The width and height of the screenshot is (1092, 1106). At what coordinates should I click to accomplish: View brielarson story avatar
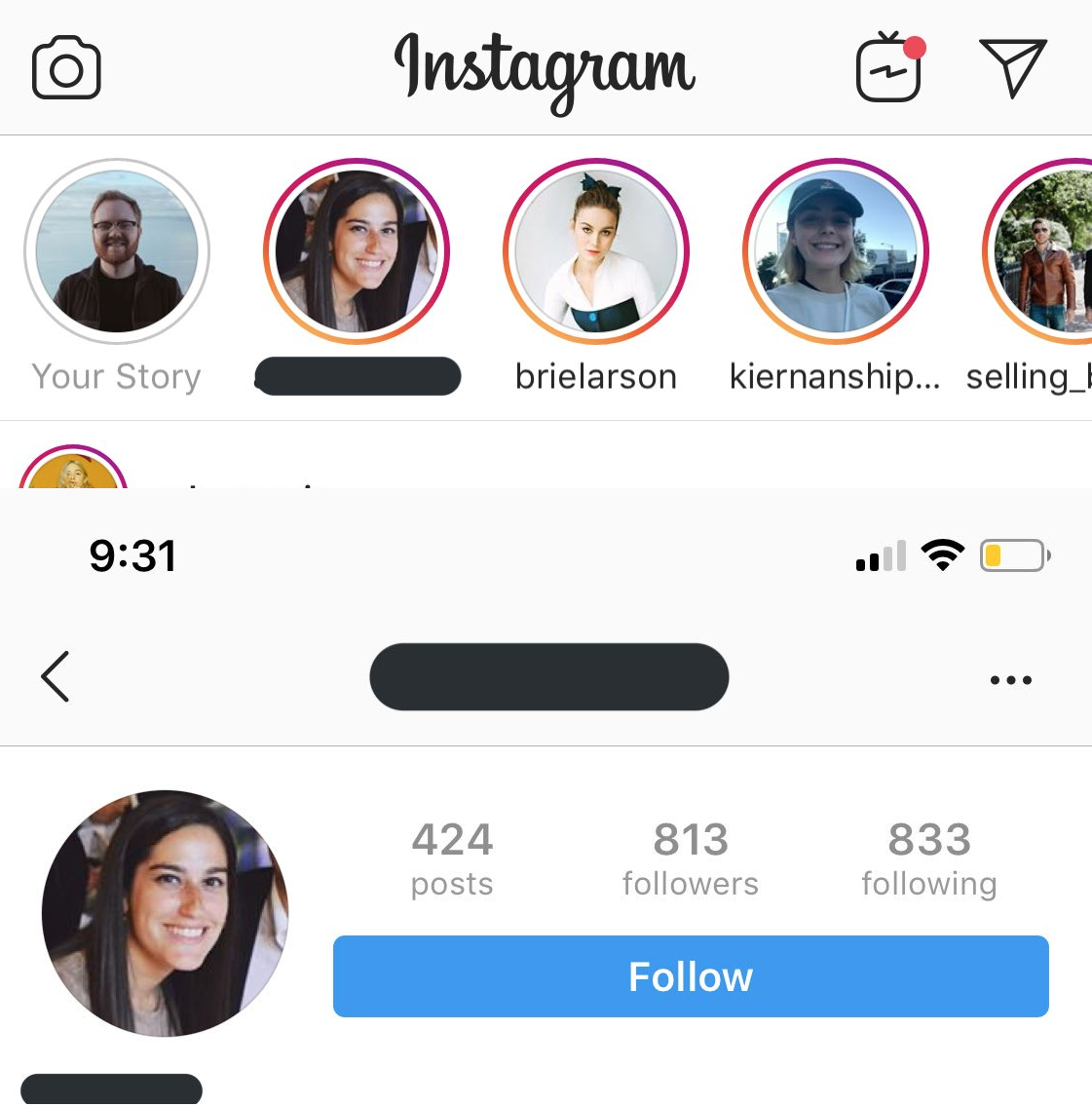[596, 251]
